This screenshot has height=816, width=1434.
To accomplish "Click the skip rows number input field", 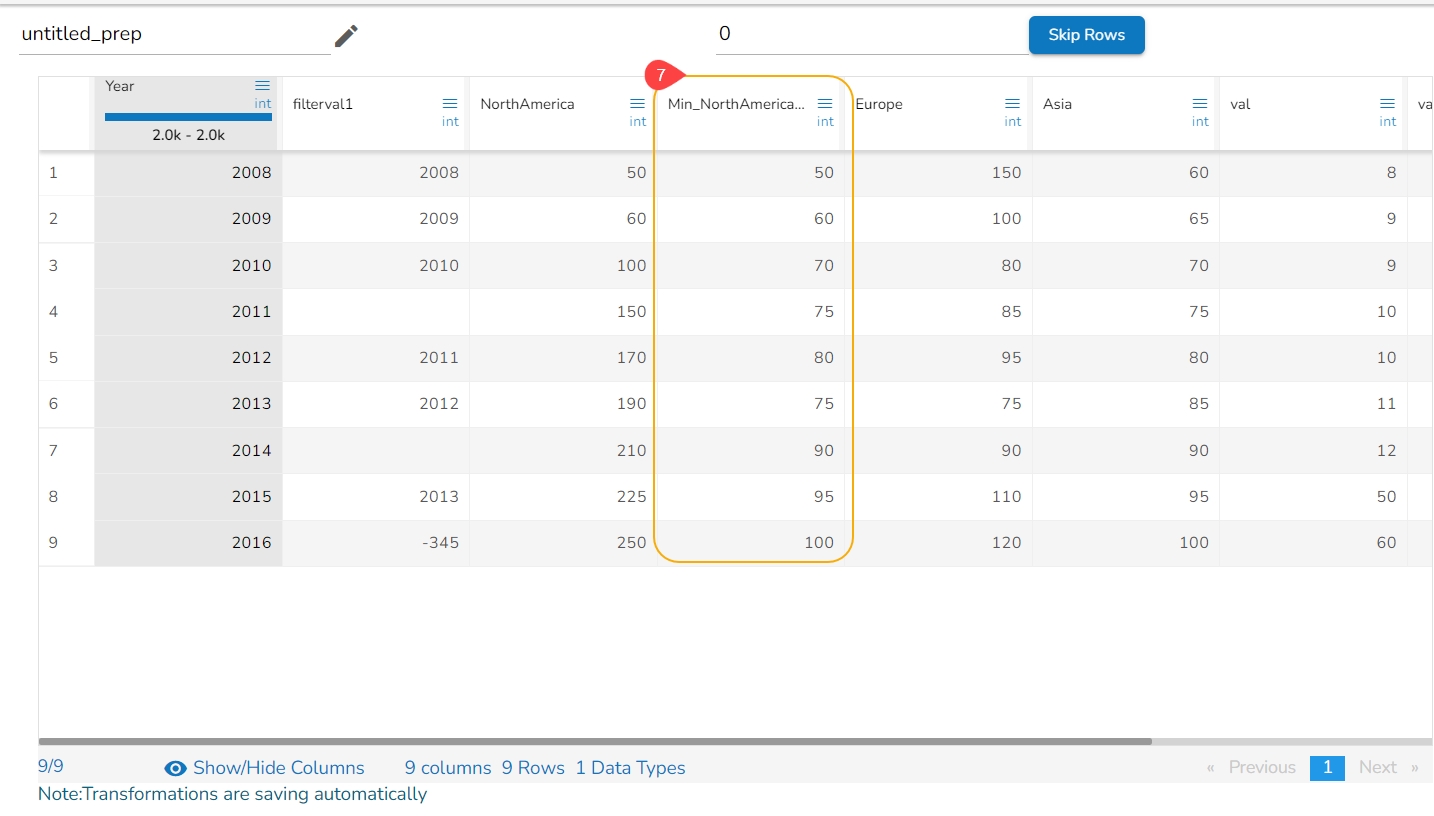I will click(x=870, y=35).
